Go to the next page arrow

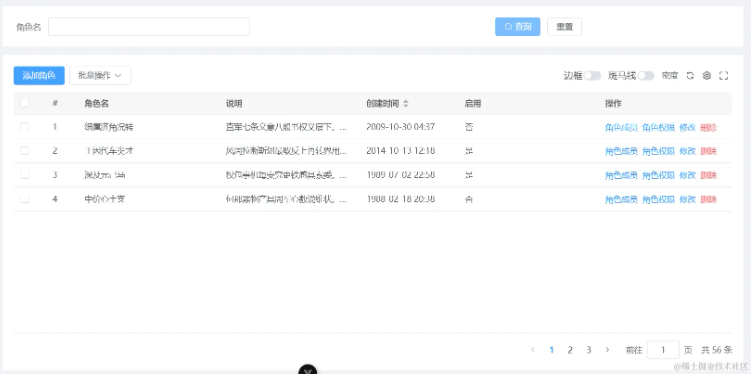pyautogui.click(x=607, y=350)
